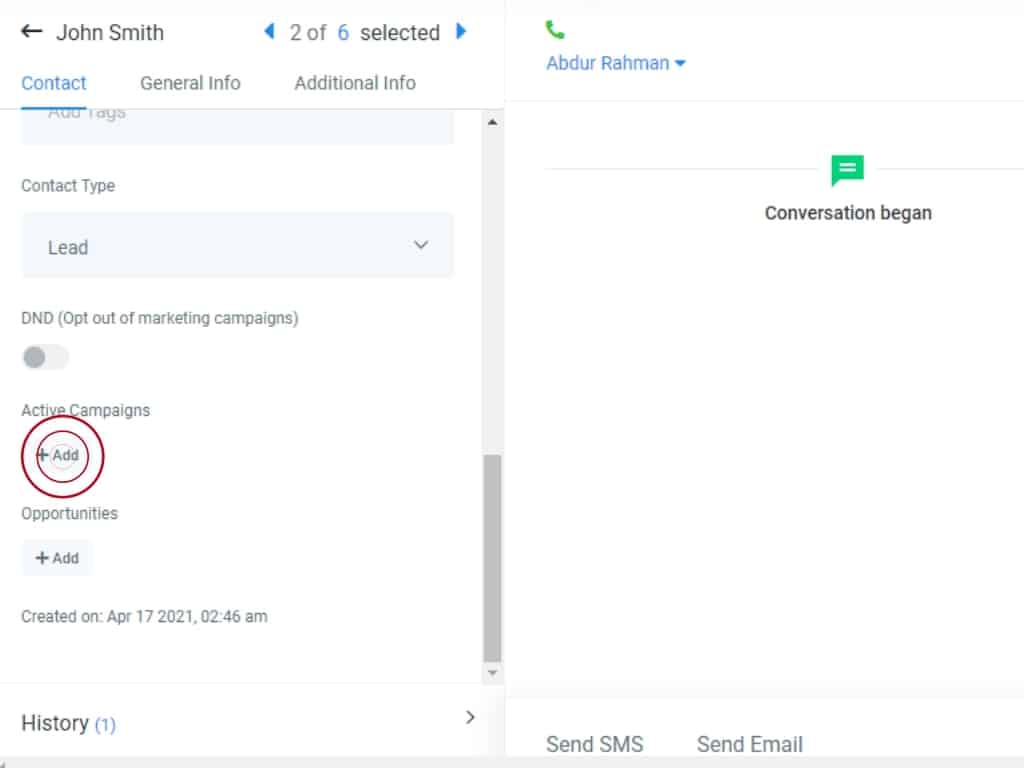This screenshot has height=768, width=1024.
Task: Go to previous contact with left arrow
Action: pos(268,32)
